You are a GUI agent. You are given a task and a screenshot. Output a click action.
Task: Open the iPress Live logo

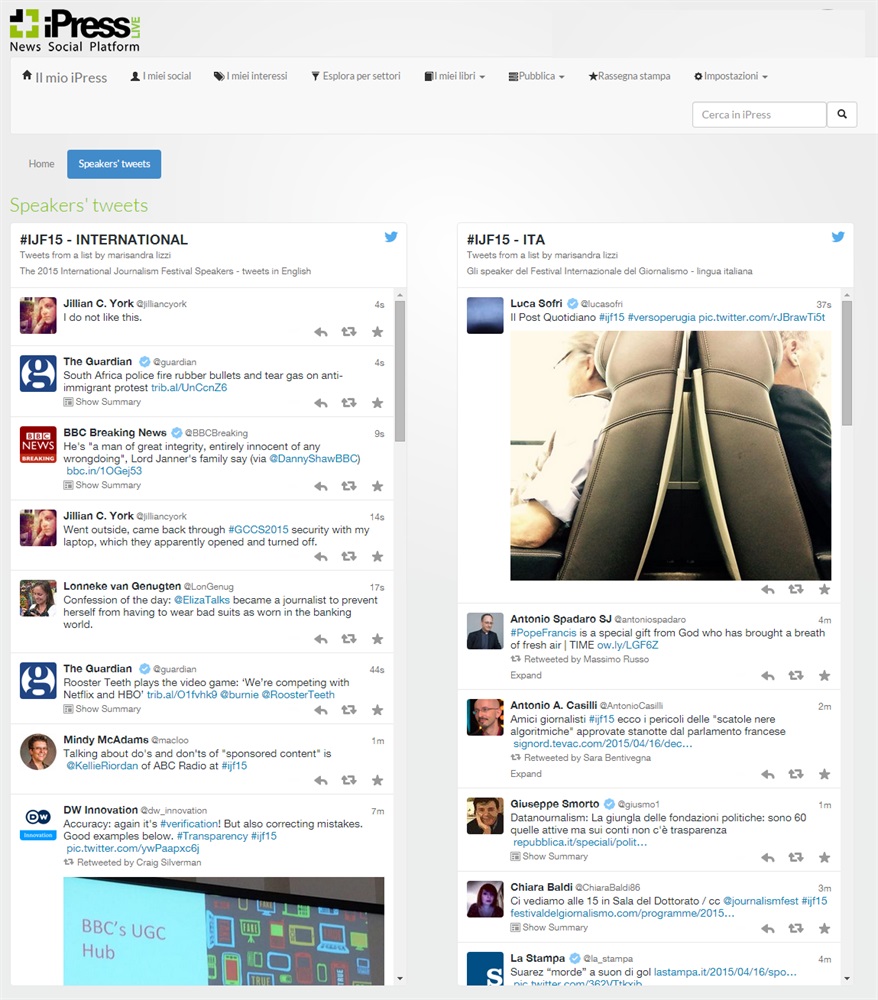(x=75, y=31)
